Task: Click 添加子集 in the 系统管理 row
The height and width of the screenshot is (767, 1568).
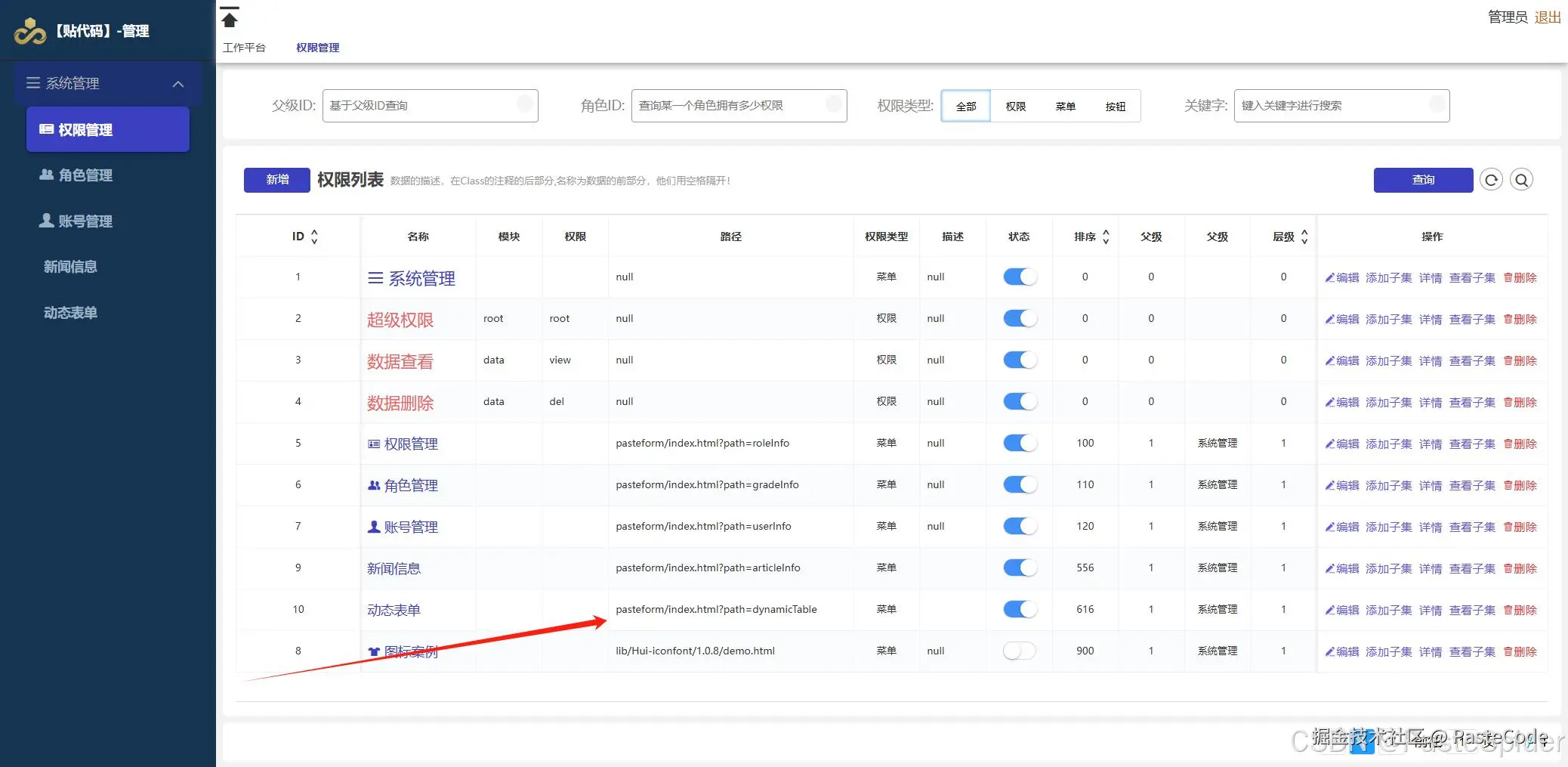Action: pyautogui.click(x=1389, y=278)
